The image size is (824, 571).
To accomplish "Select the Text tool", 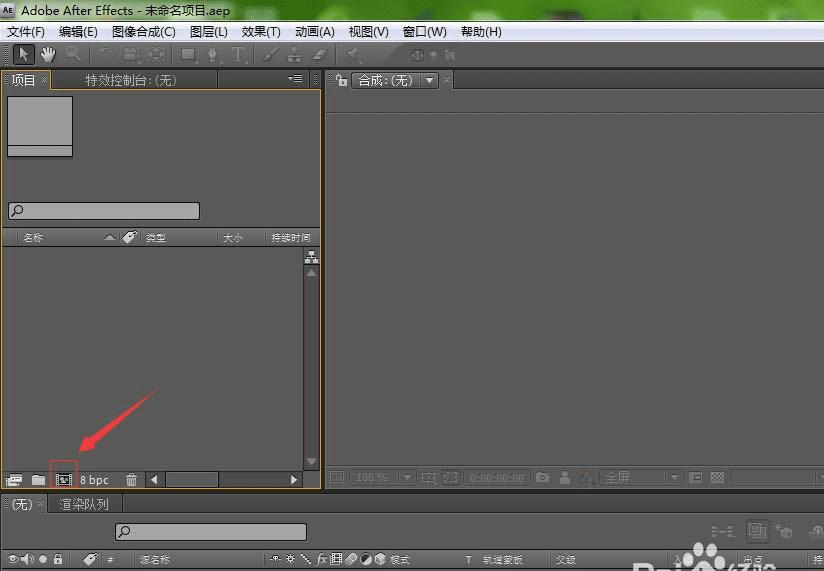I will click(x=238, y=54).
